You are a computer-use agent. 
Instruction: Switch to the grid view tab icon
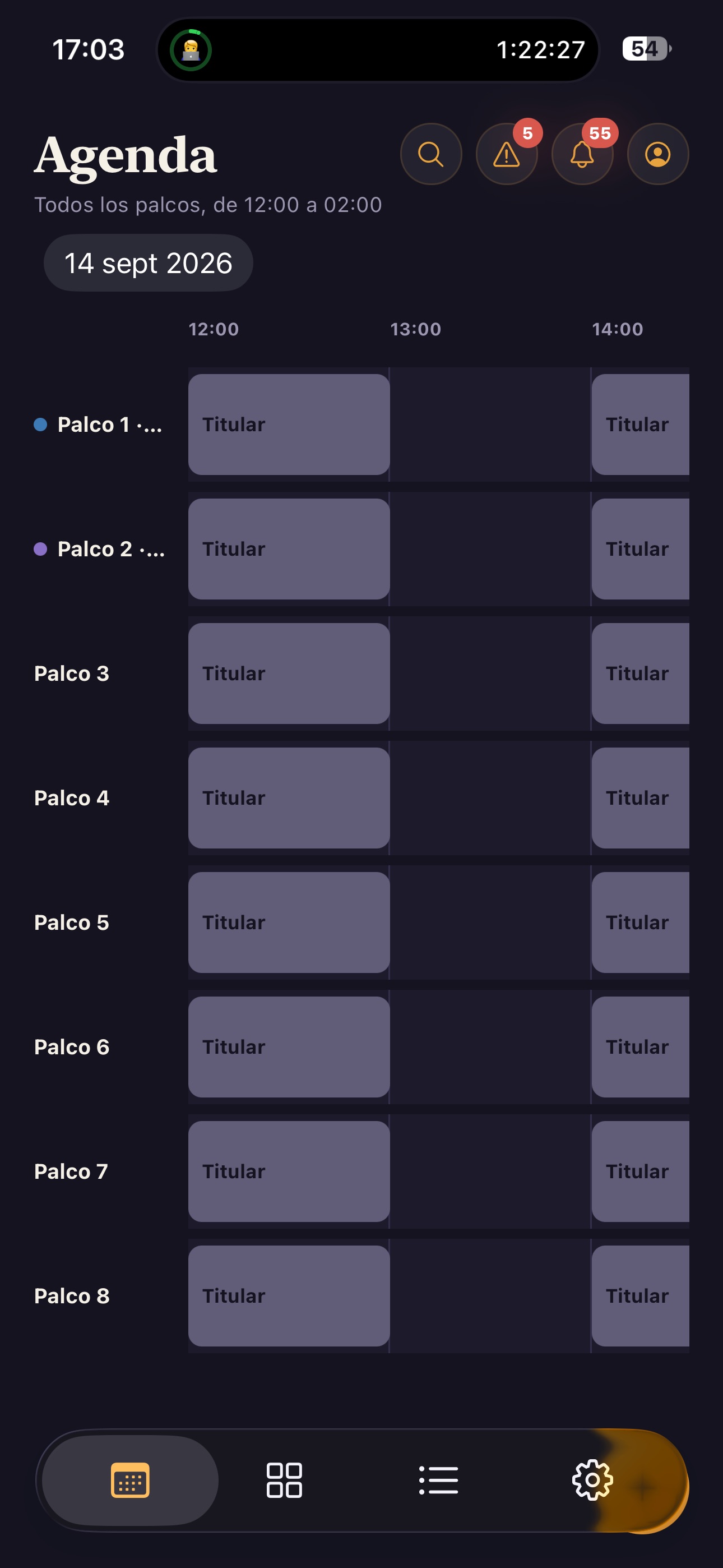[x=284, y=1480]
